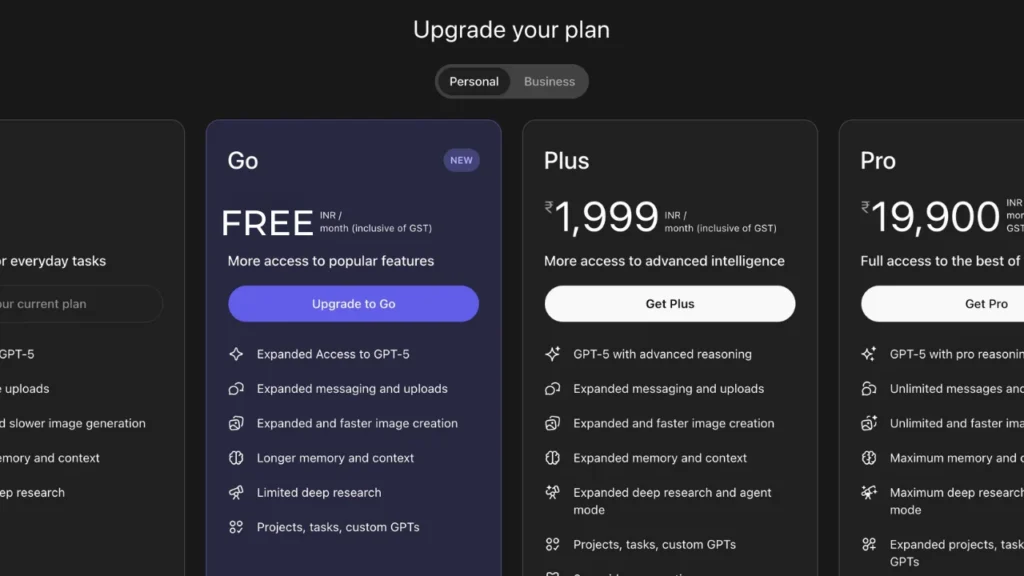Screen dimensions: 1024x576
Task: Click the unlimited messages icon in the Pro plan
Action: tap(869, 389)
